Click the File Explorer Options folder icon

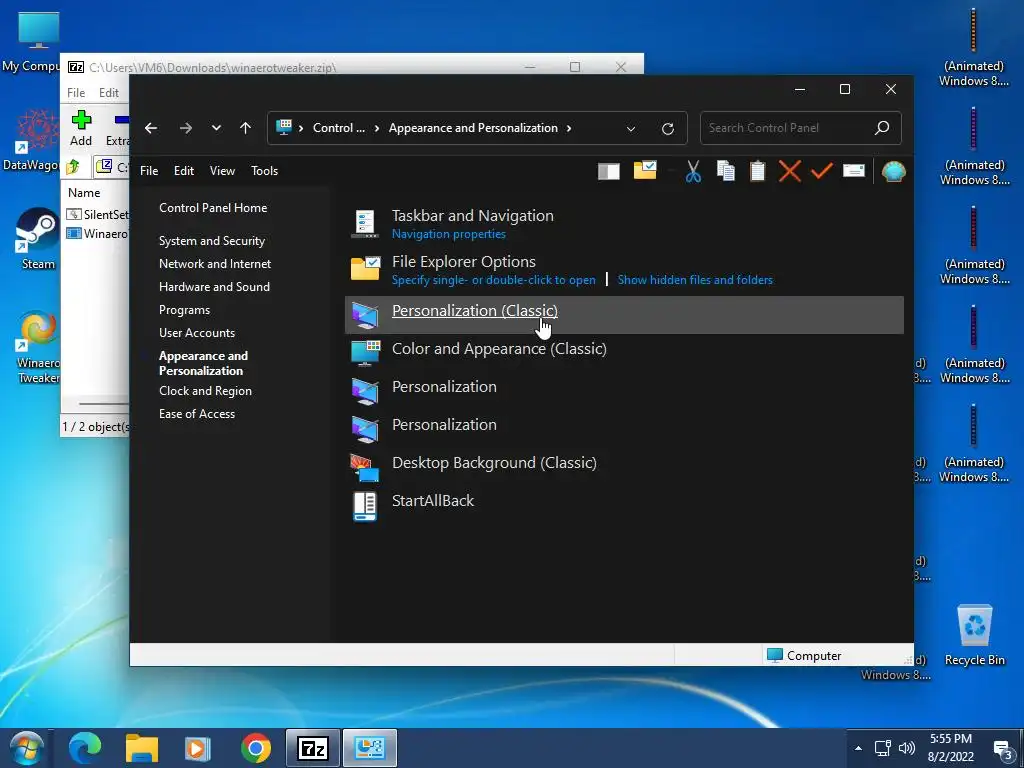365,268
